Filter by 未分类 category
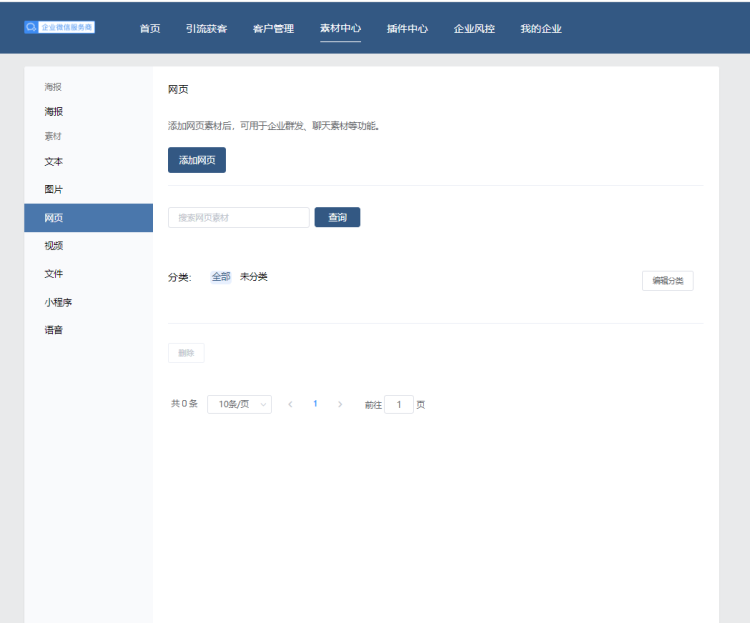Screen dimensions: 750x623 pos(254,277)
